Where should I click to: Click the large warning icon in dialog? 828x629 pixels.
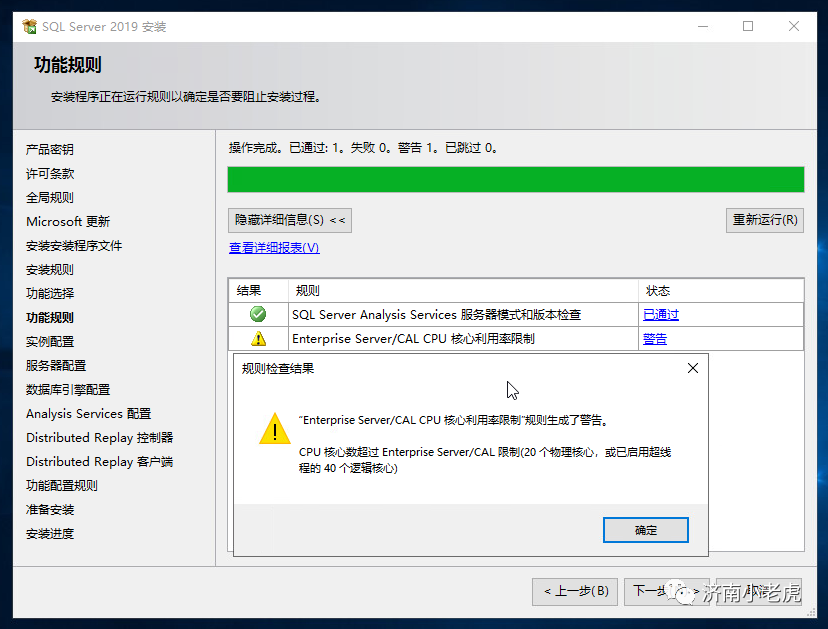[275, 428]
